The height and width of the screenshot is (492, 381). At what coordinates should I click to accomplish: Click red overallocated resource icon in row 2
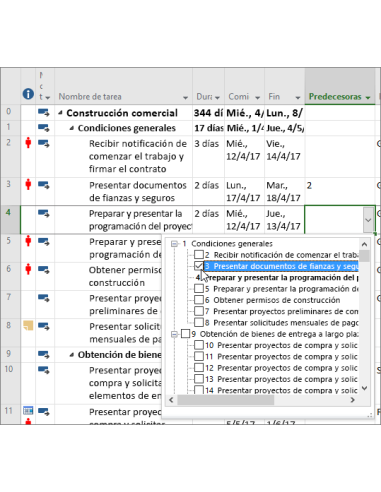click(28, 143)
